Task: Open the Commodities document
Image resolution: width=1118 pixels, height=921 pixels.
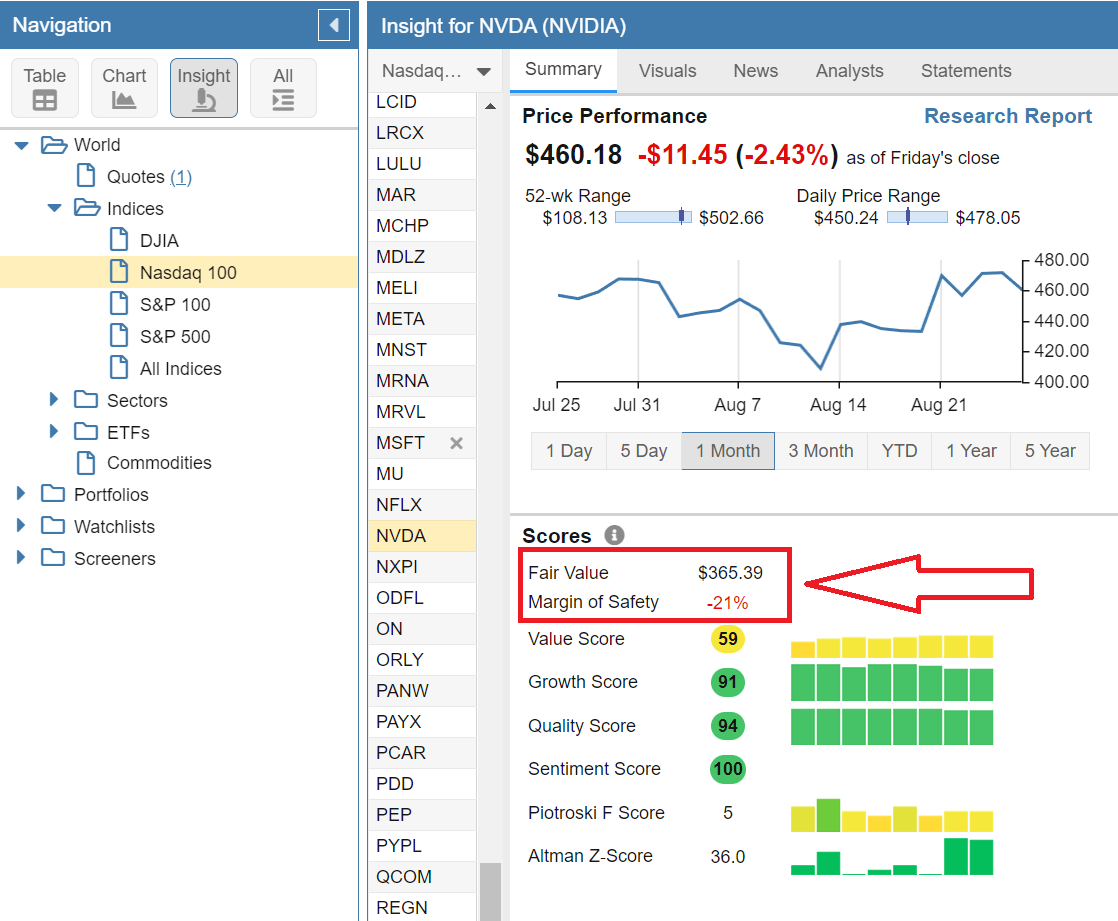Action: coord(159,463)
